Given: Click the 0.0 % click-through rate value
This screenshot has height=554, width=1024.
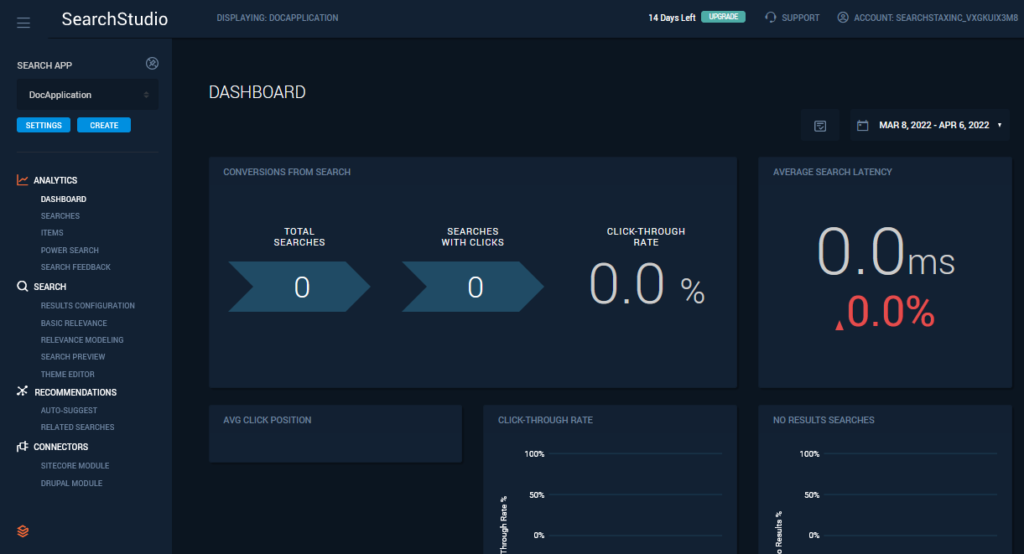Looking at the screenshot, I should pos(647,285).
